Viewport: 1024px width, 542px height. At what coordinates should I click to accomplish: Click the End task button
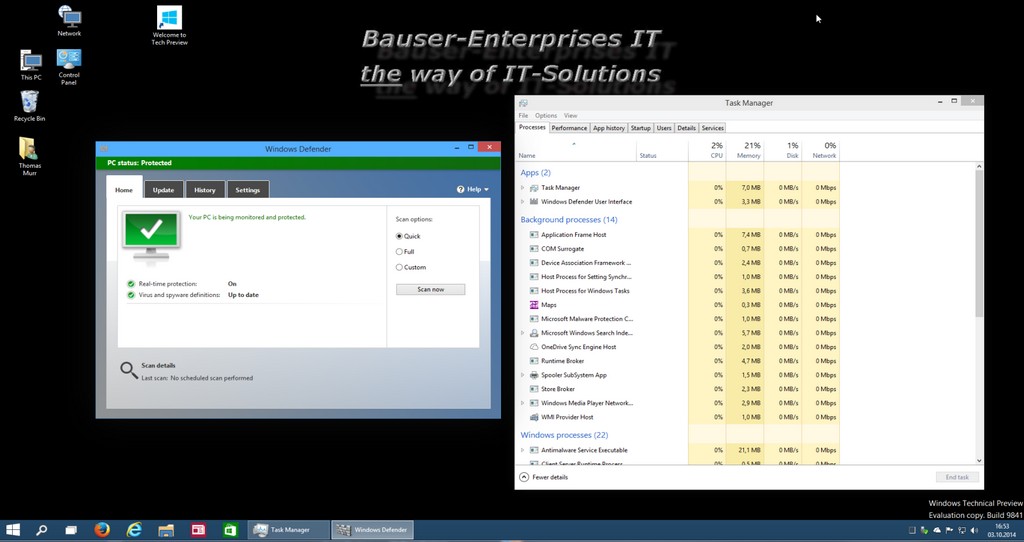[x=957, y=477]
